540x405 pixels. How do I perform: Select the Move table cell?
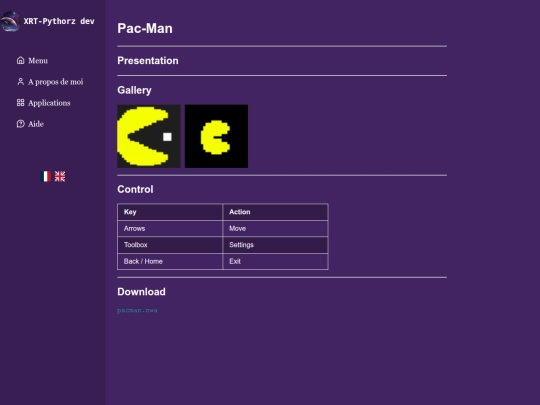click(x=276, y=229)
